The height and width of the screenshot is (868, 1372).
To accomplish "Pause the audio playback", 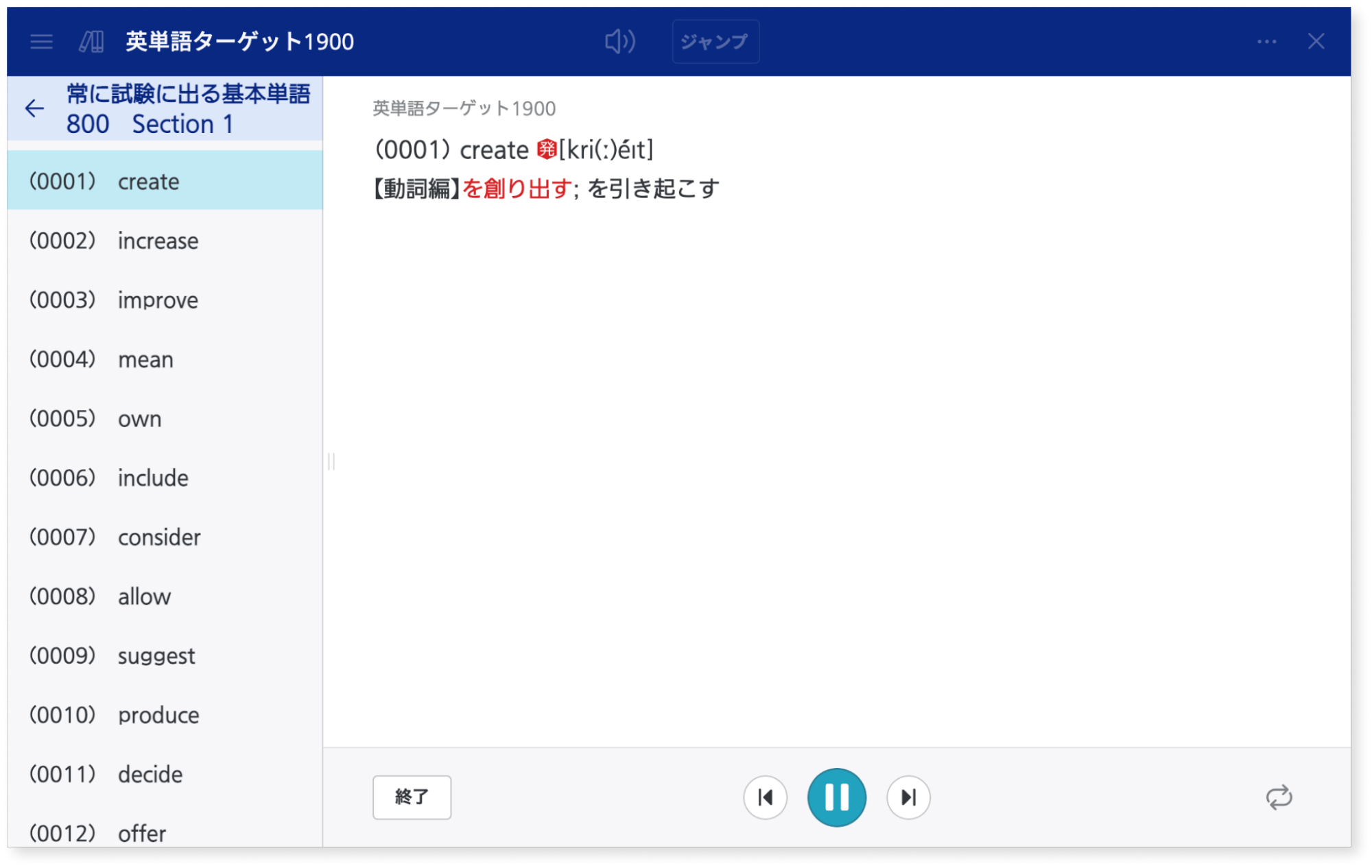I will (x=836, y=797).
